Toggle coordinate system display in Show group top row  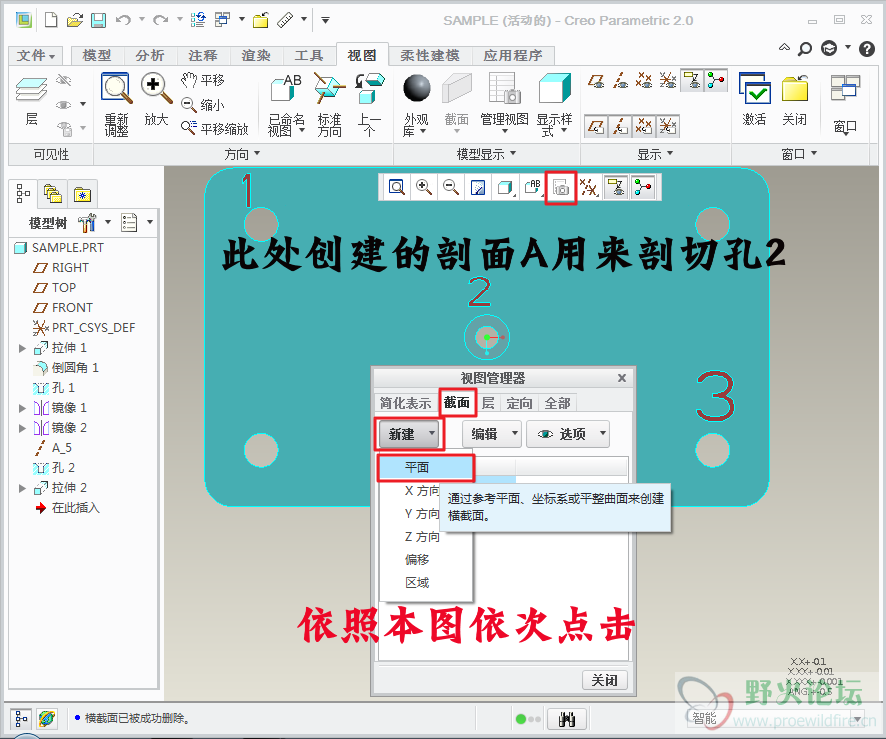(668, 81)
